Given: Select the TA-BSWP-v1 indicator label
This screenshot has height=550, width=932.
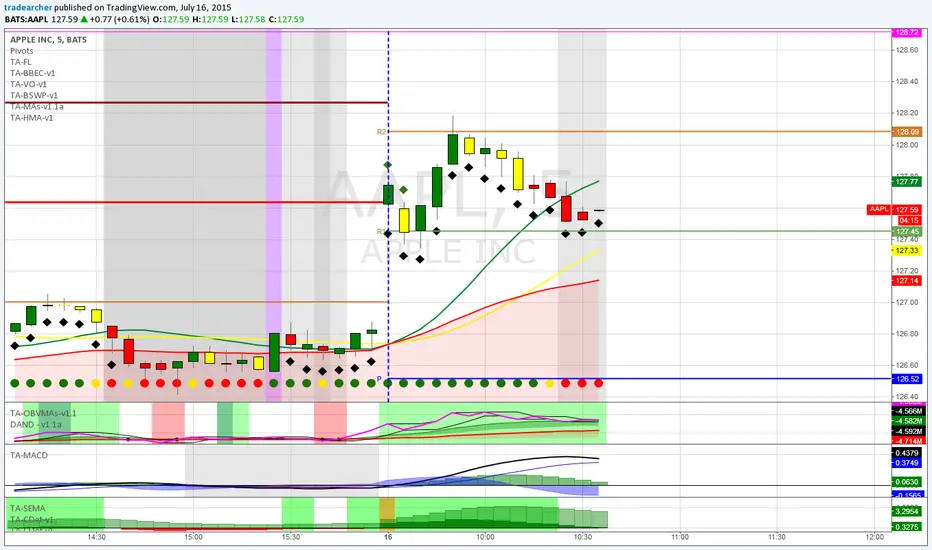Looking at the screenshot, I should (x=34, y=95).
